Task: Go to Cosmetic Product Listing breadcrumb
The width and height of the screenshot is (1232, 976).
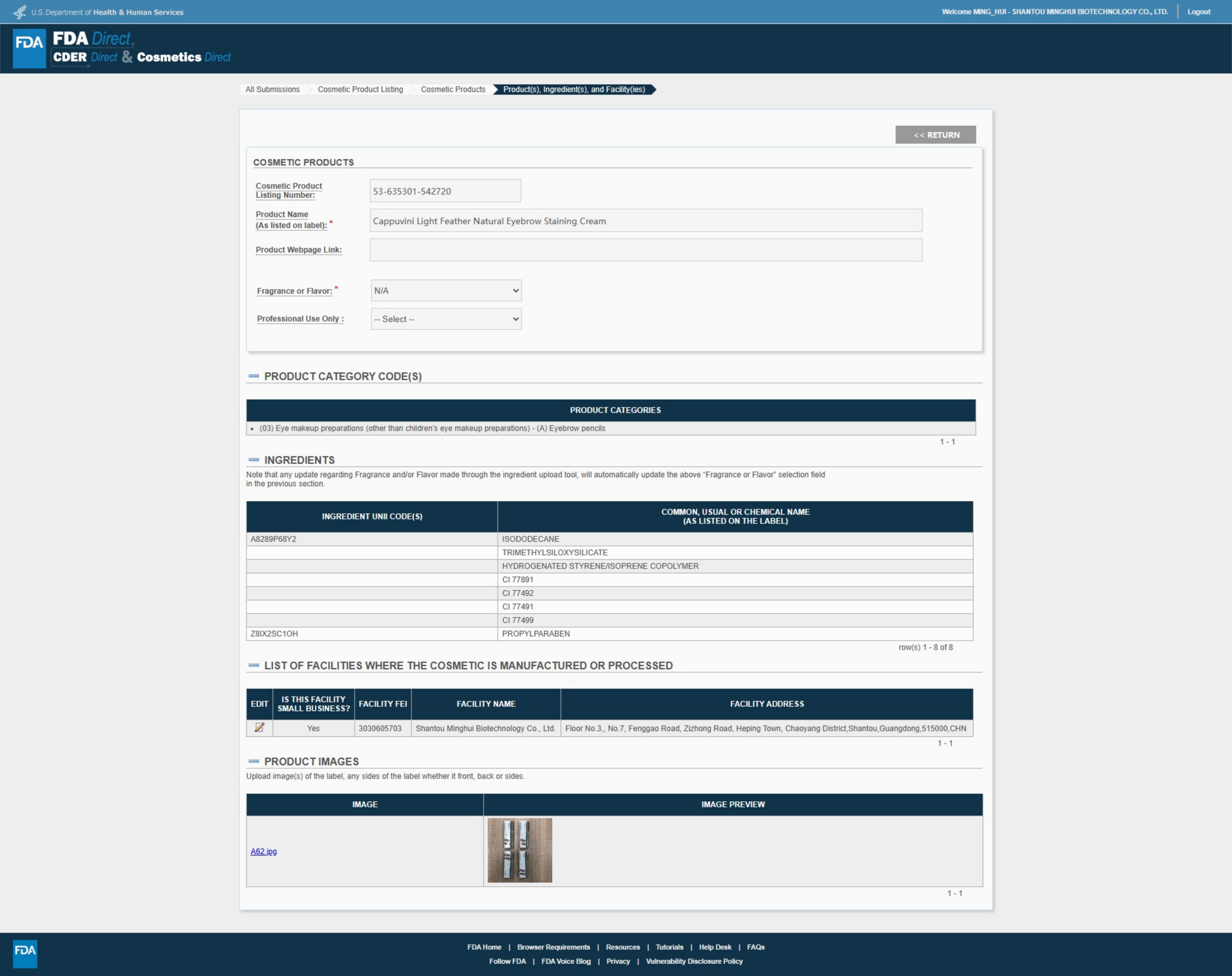Action: pyautogui.click(x=360, y=90)
